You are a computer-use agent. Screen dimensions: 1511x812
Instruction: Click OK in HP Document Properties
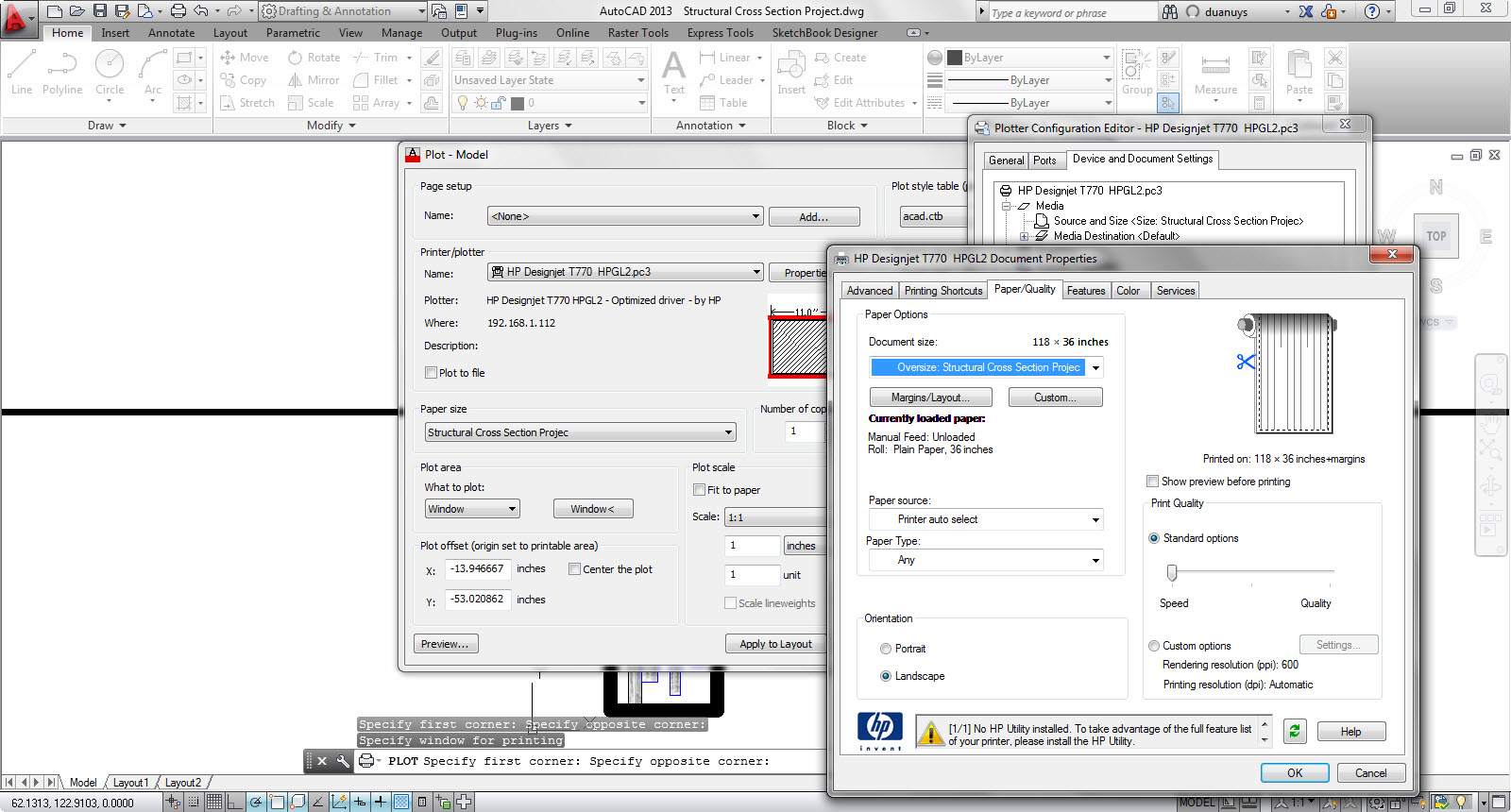pyautogui.click(x=1295, y=773)
